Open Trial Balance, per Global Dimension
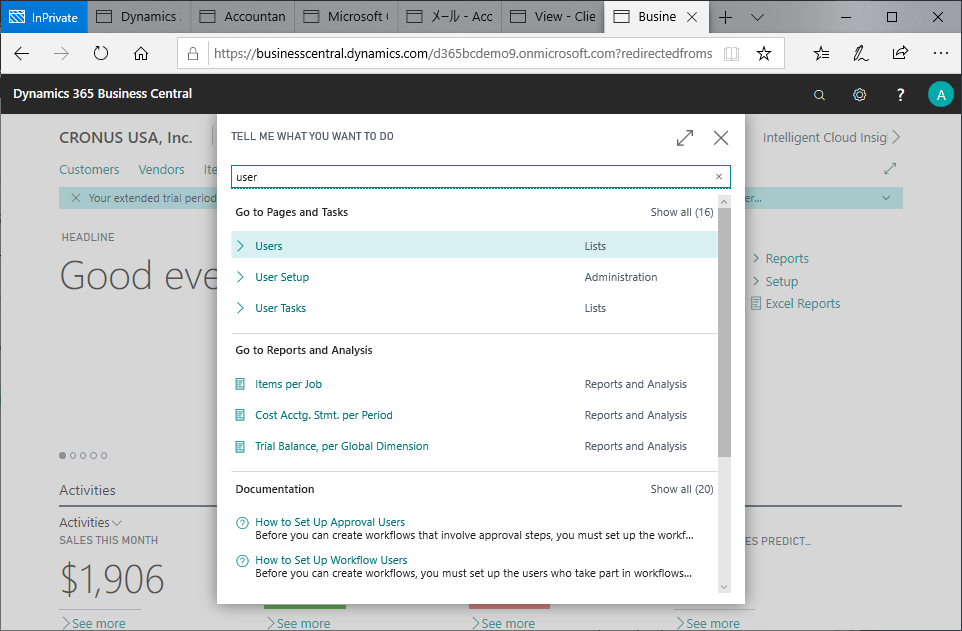The height and width of the screenshot is (631, 962). point(342,446)
